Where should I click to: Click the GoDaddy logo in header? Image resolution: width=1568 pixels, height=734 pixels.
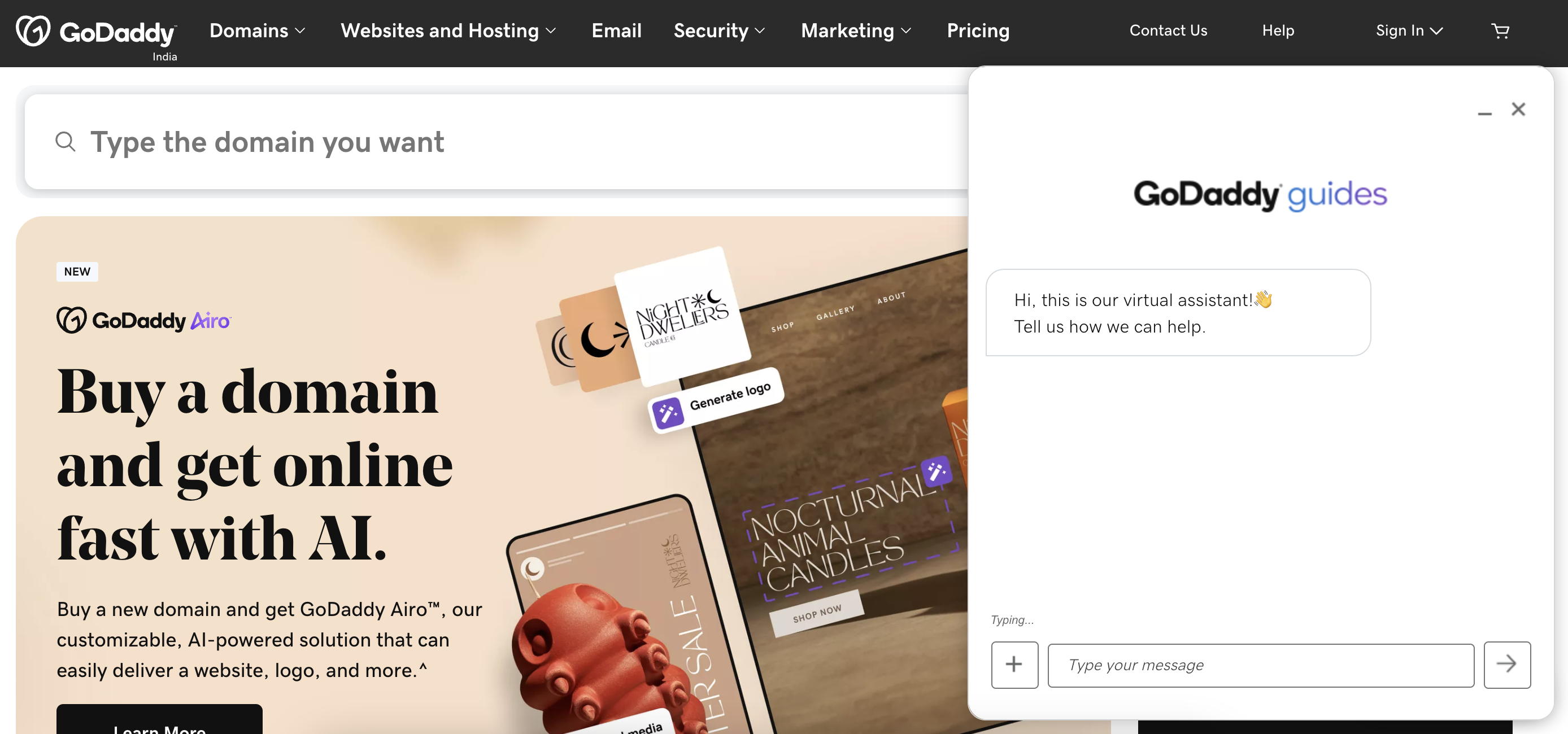point(96,31)
